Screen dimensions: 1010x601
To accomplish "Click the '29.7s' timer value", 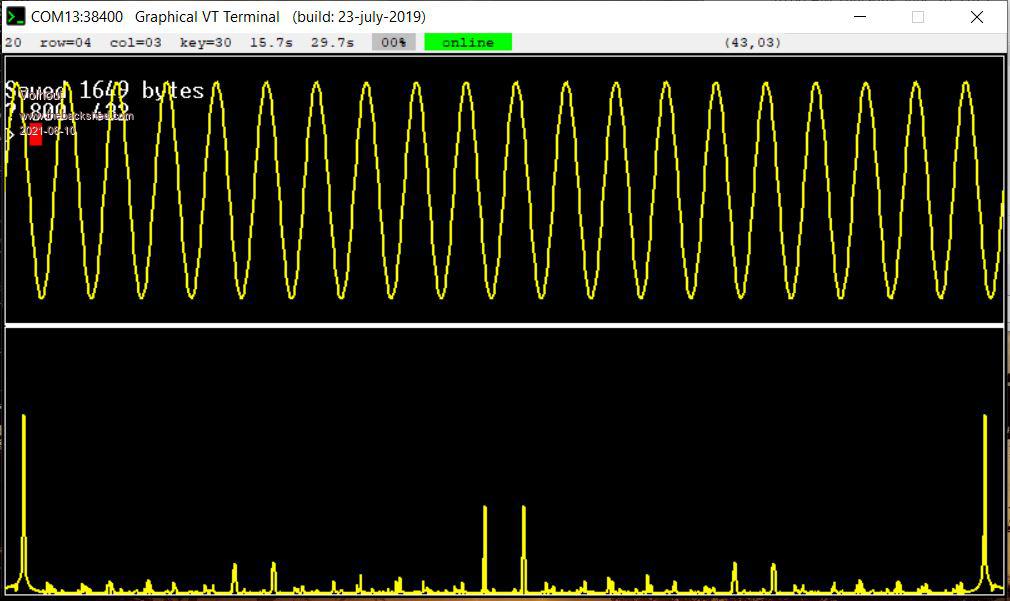I will point(332,43).
